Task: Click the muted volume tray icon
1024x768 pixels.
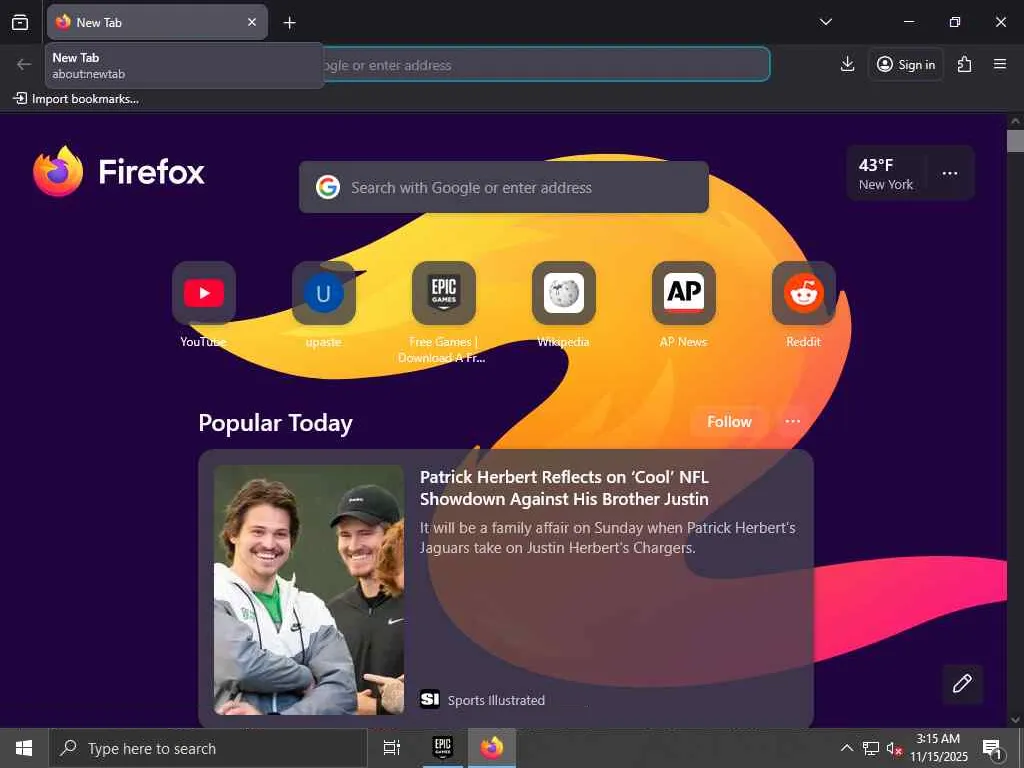Action: (x=894, y=748)
